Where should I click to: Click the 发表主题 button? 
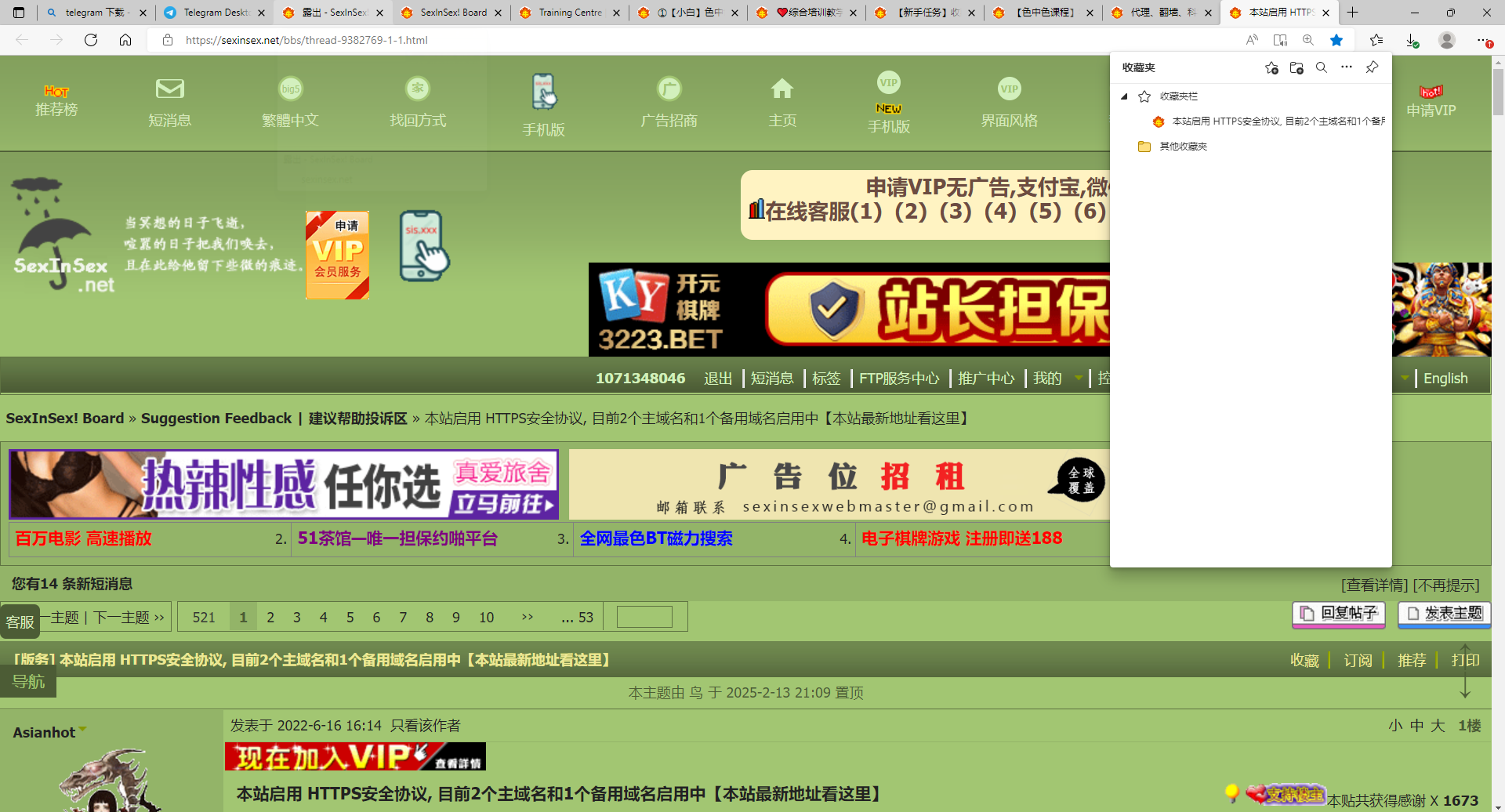tap(1444, 614)
